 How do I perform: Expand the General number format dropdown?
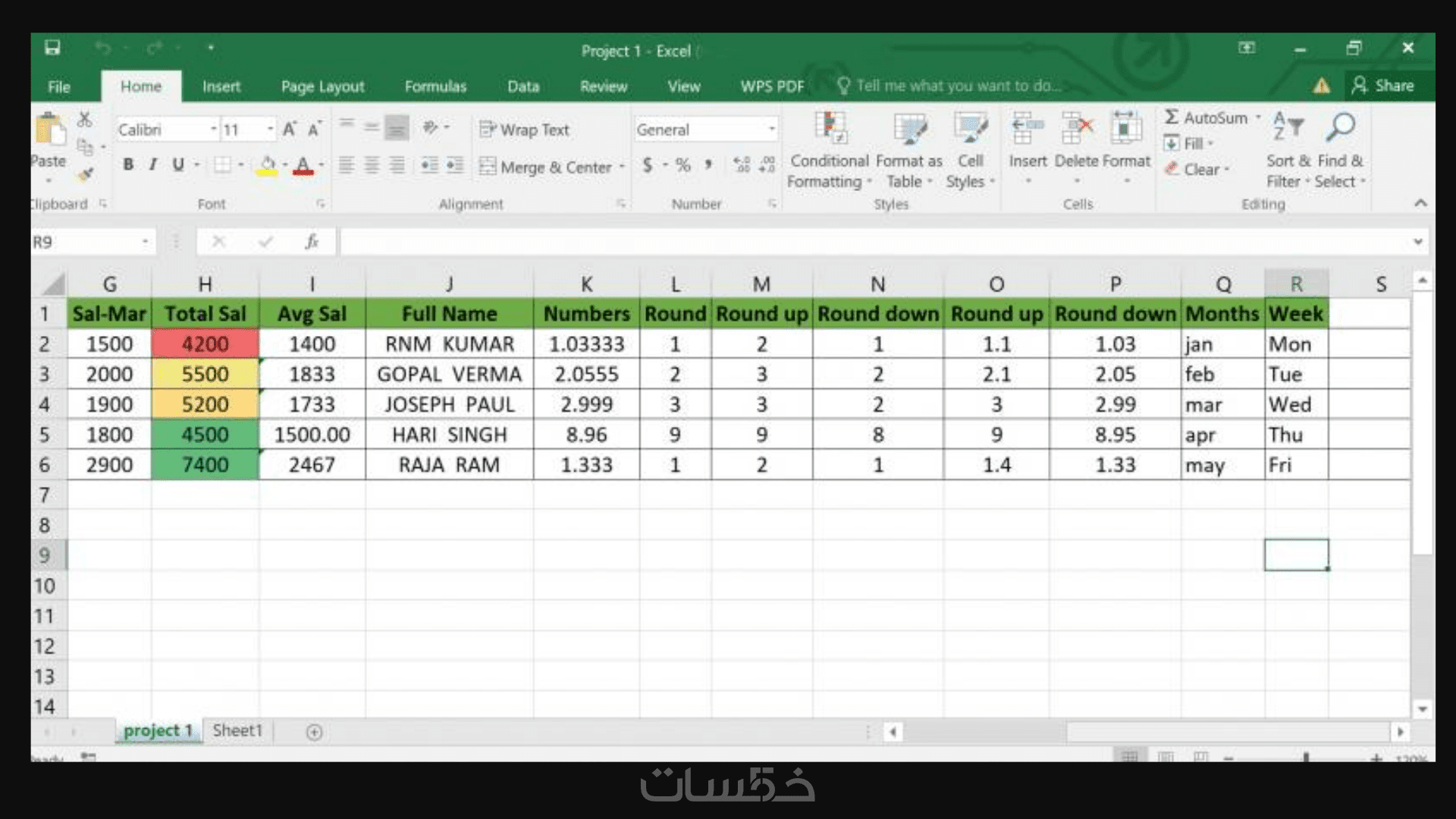click(x=771, y=130)
